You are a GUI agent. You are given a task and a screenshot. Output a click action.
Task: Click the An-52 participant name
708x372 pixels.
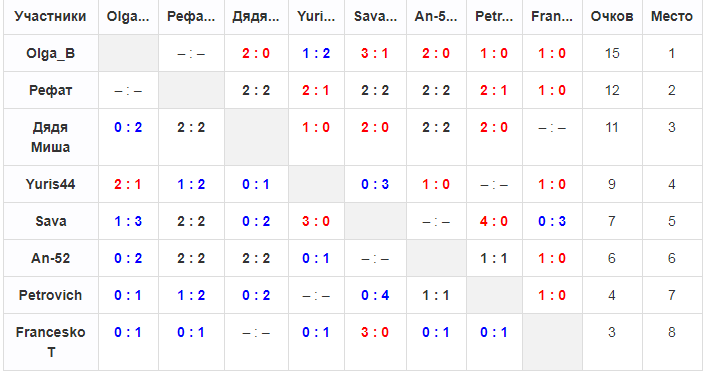pyautogui.click(x=50, y=258)
